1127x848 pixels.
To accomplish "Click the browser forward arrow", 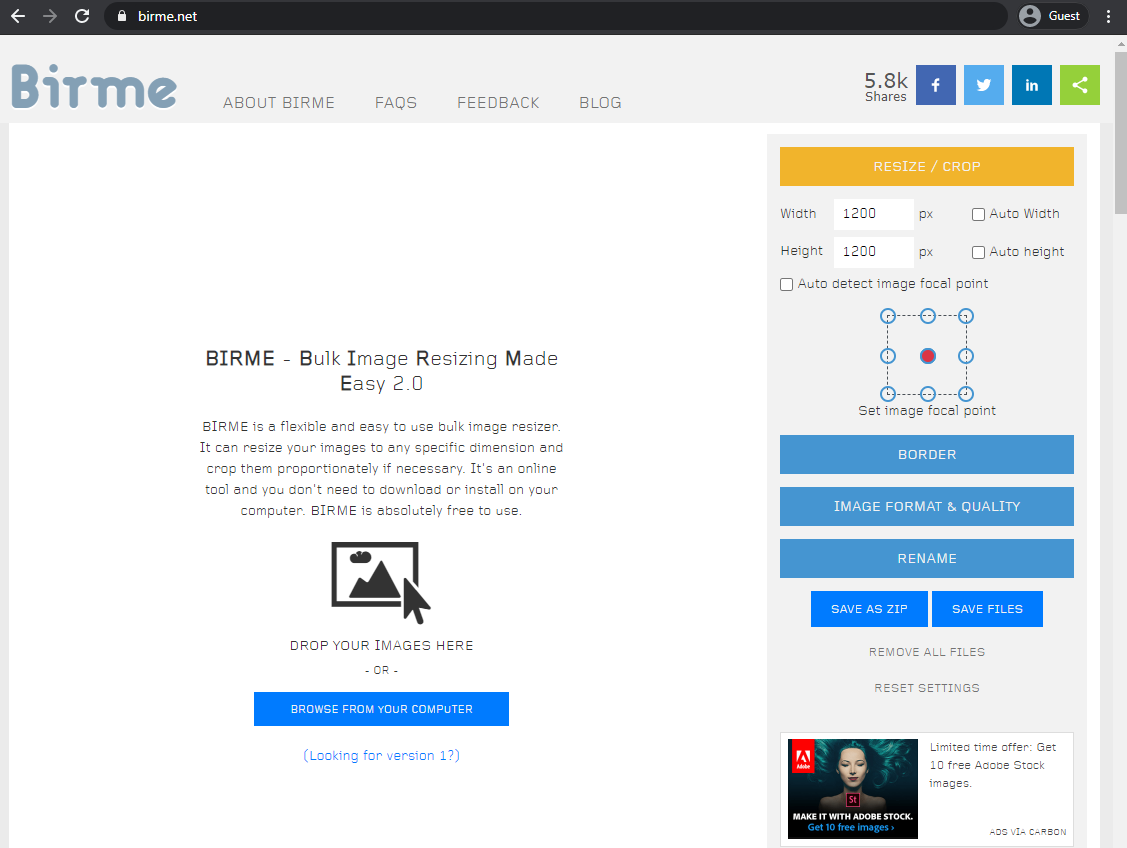I will coord(50,16).
